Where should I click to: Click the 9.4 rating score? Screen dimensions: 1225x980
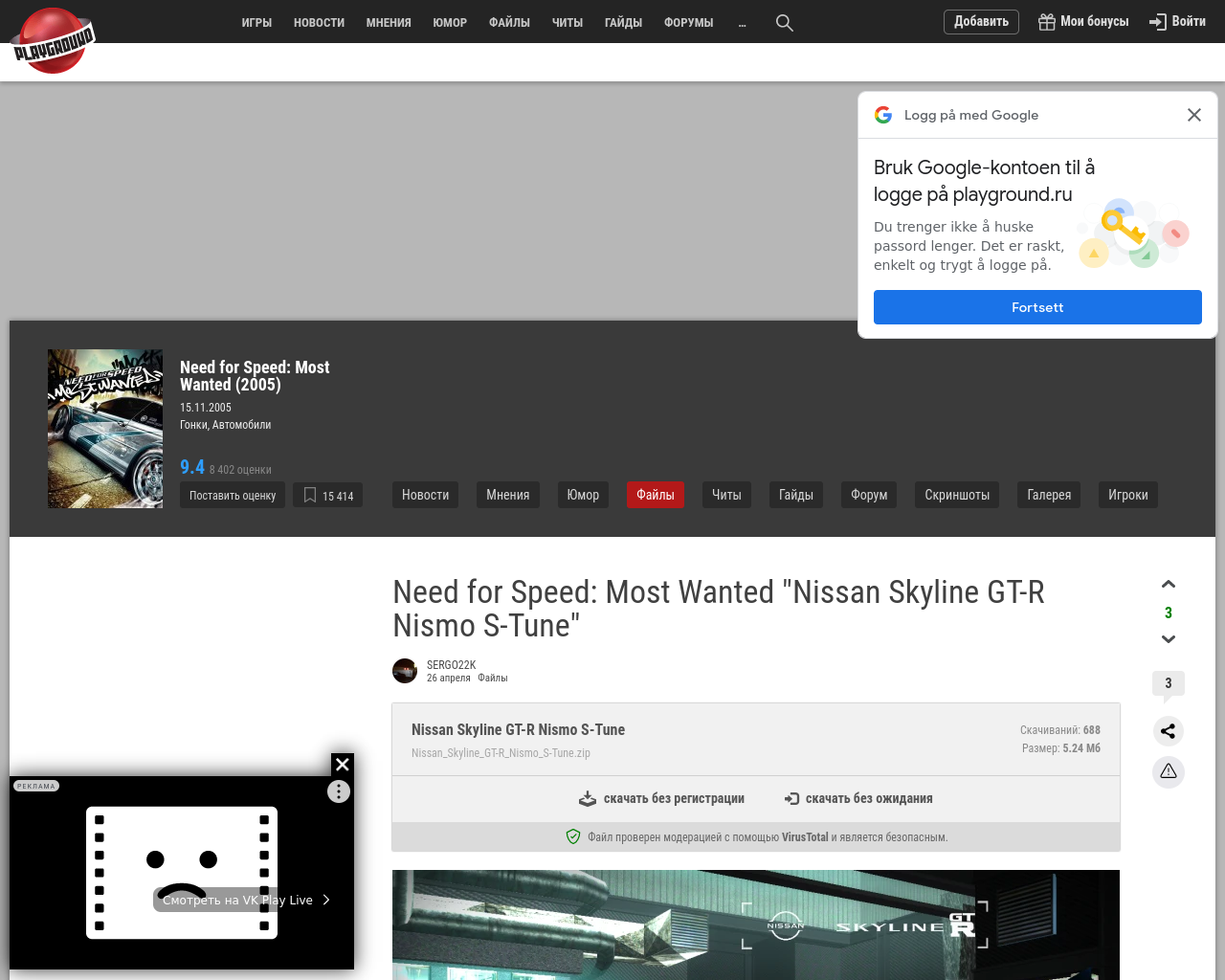click(x=192, y=467)
